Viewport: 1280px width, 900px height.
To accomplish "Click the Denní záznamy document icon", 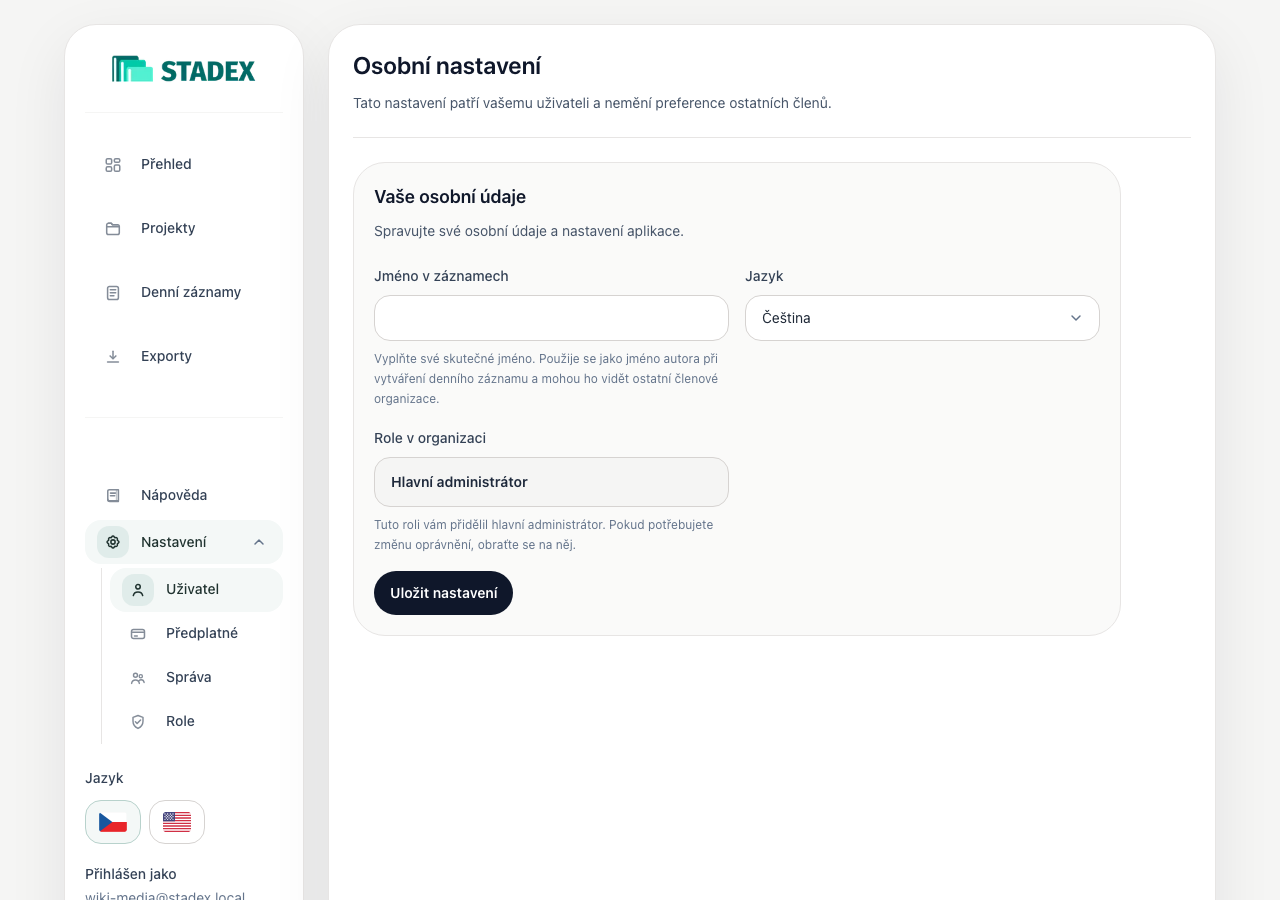I will coord(113,292).
